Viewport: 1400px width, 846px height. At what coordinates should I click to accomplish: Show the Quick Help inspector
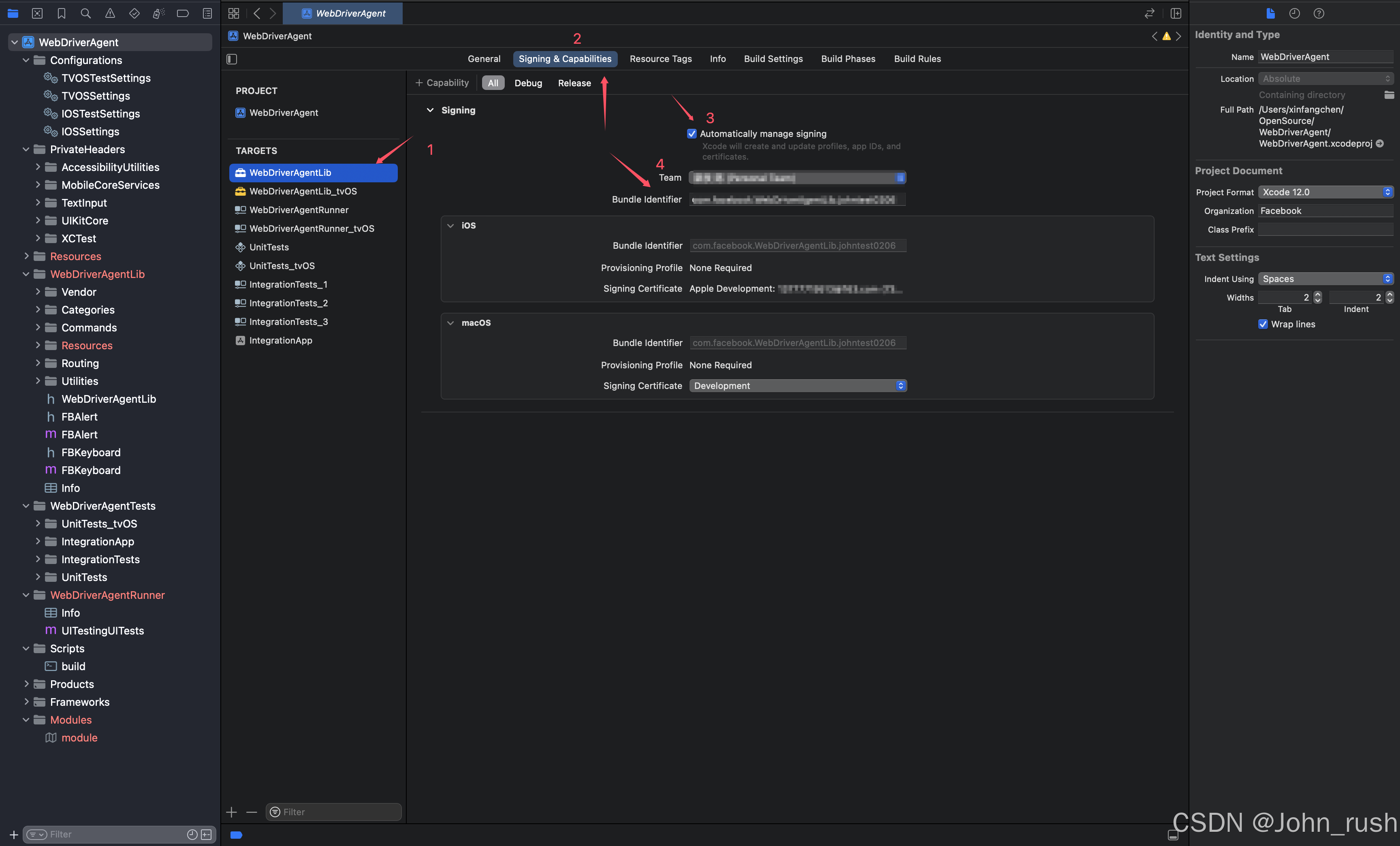click(x=1319, y=13)
